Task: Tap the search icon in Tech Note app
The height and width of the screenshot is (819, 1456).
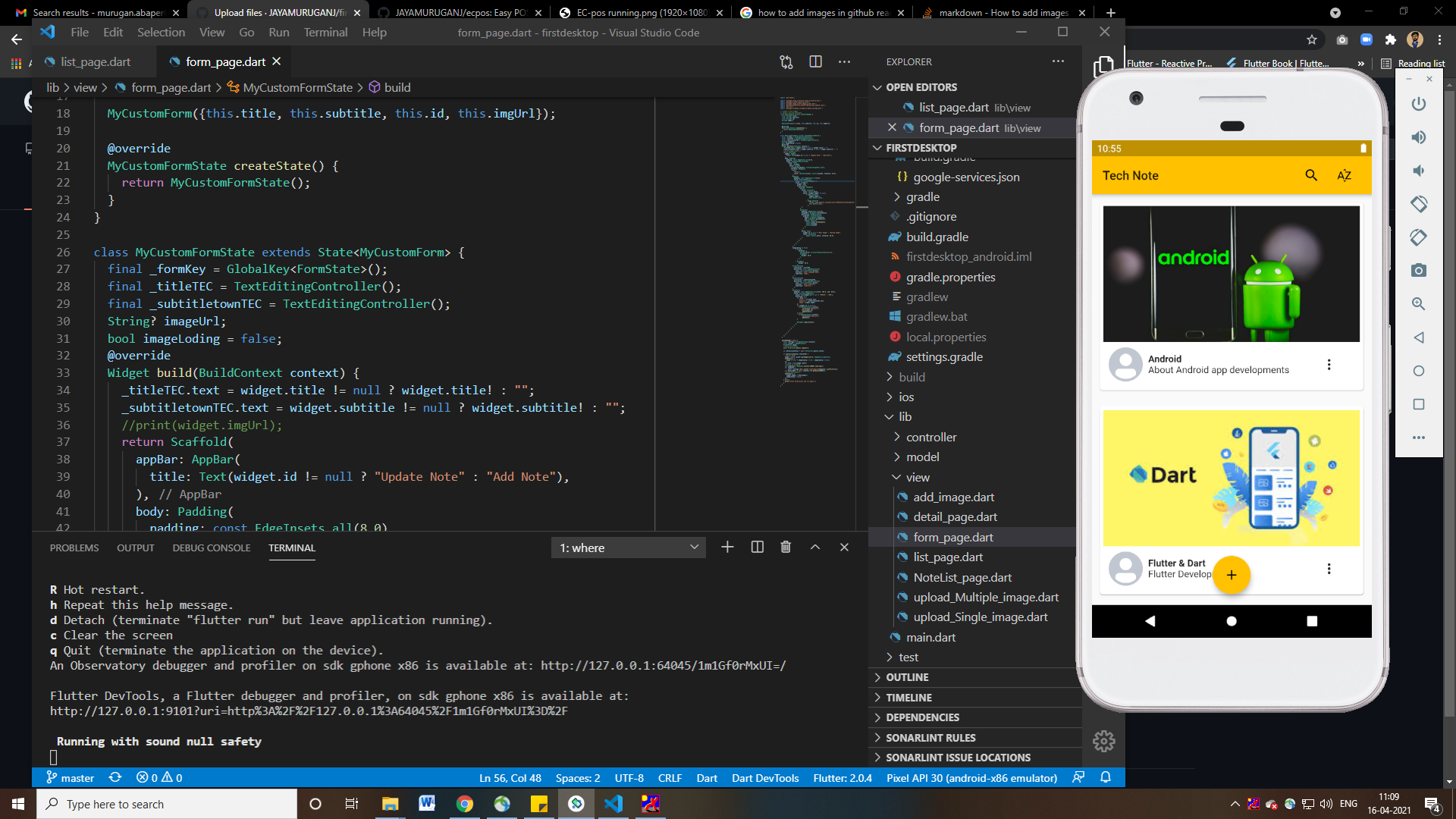Action: (1310, 175)
